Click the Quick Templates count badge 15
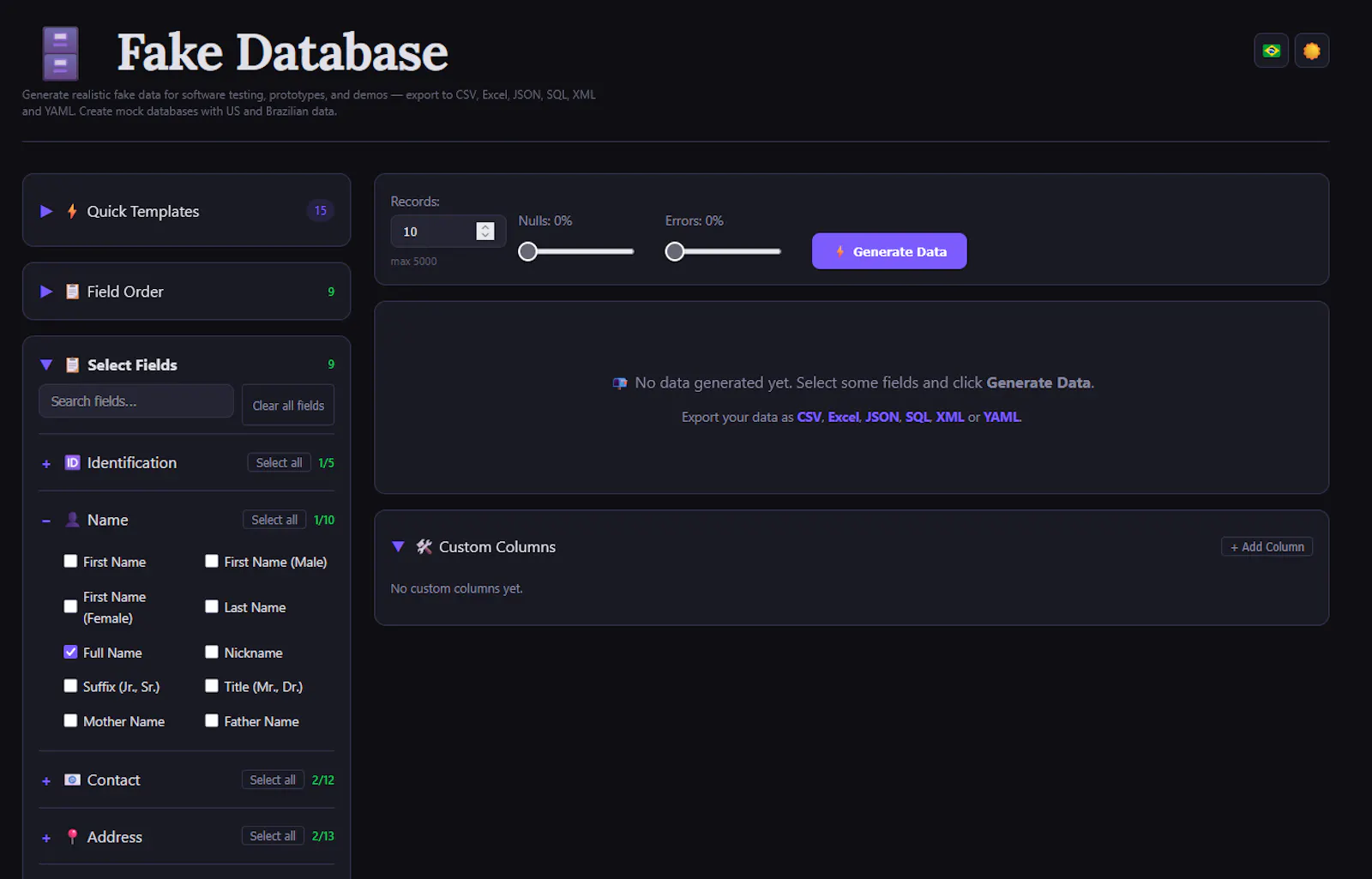This screenshot has height=879, width=1372. [320, 210]
